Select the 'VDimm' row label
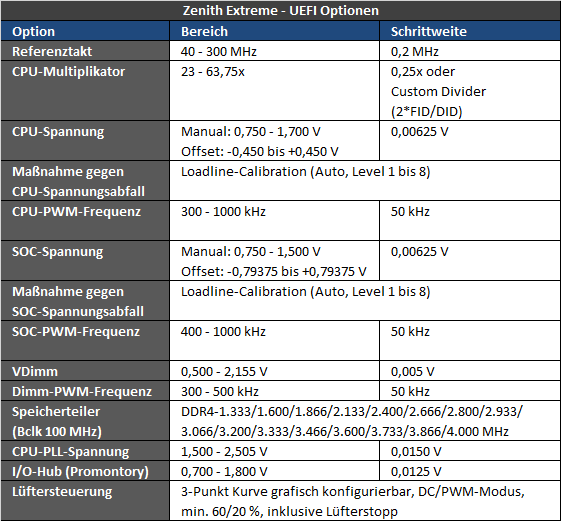Screen dimensions: 561x521 [35, 371]
